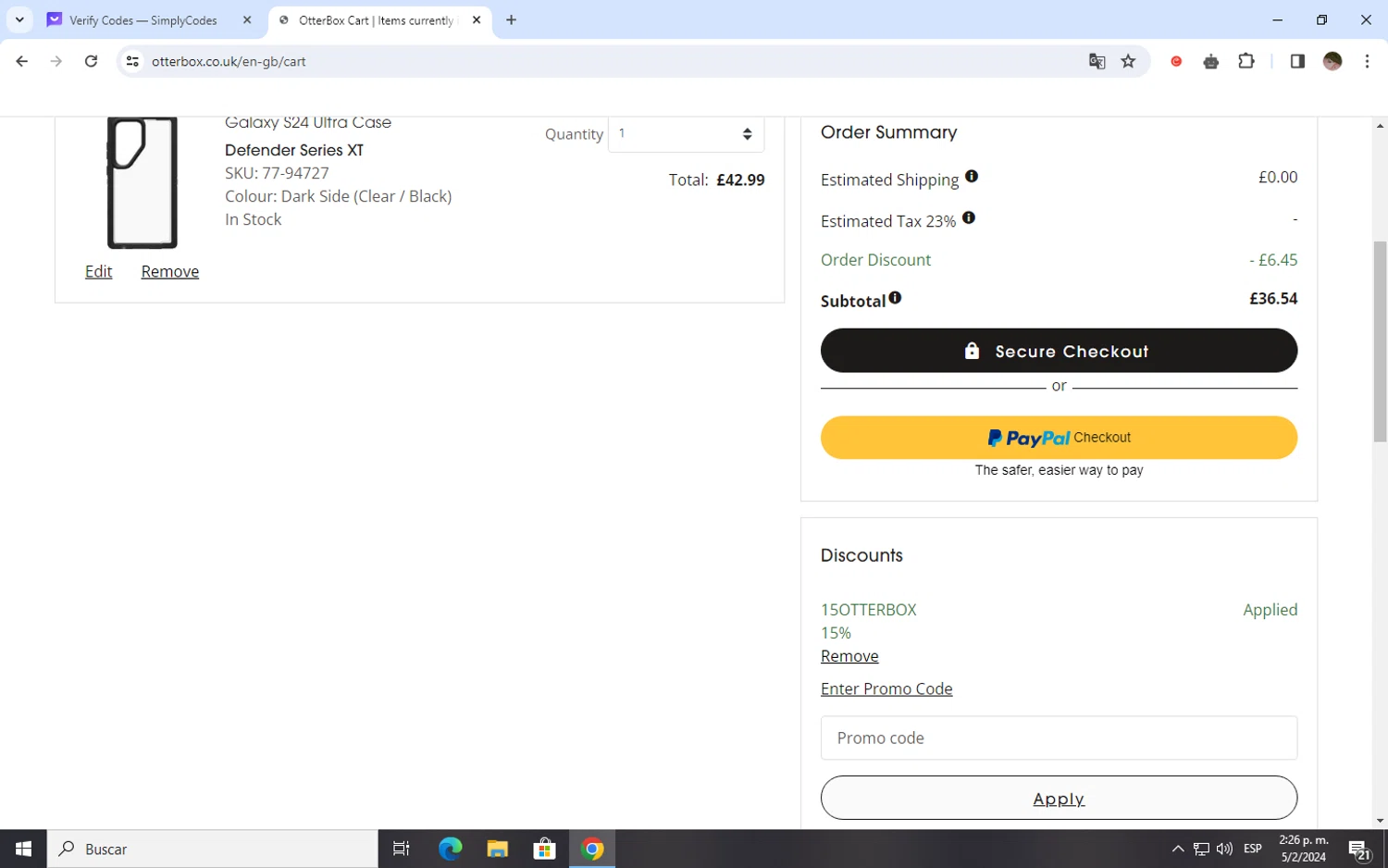Open Task View on the taskbar

(x=401, y=849)
